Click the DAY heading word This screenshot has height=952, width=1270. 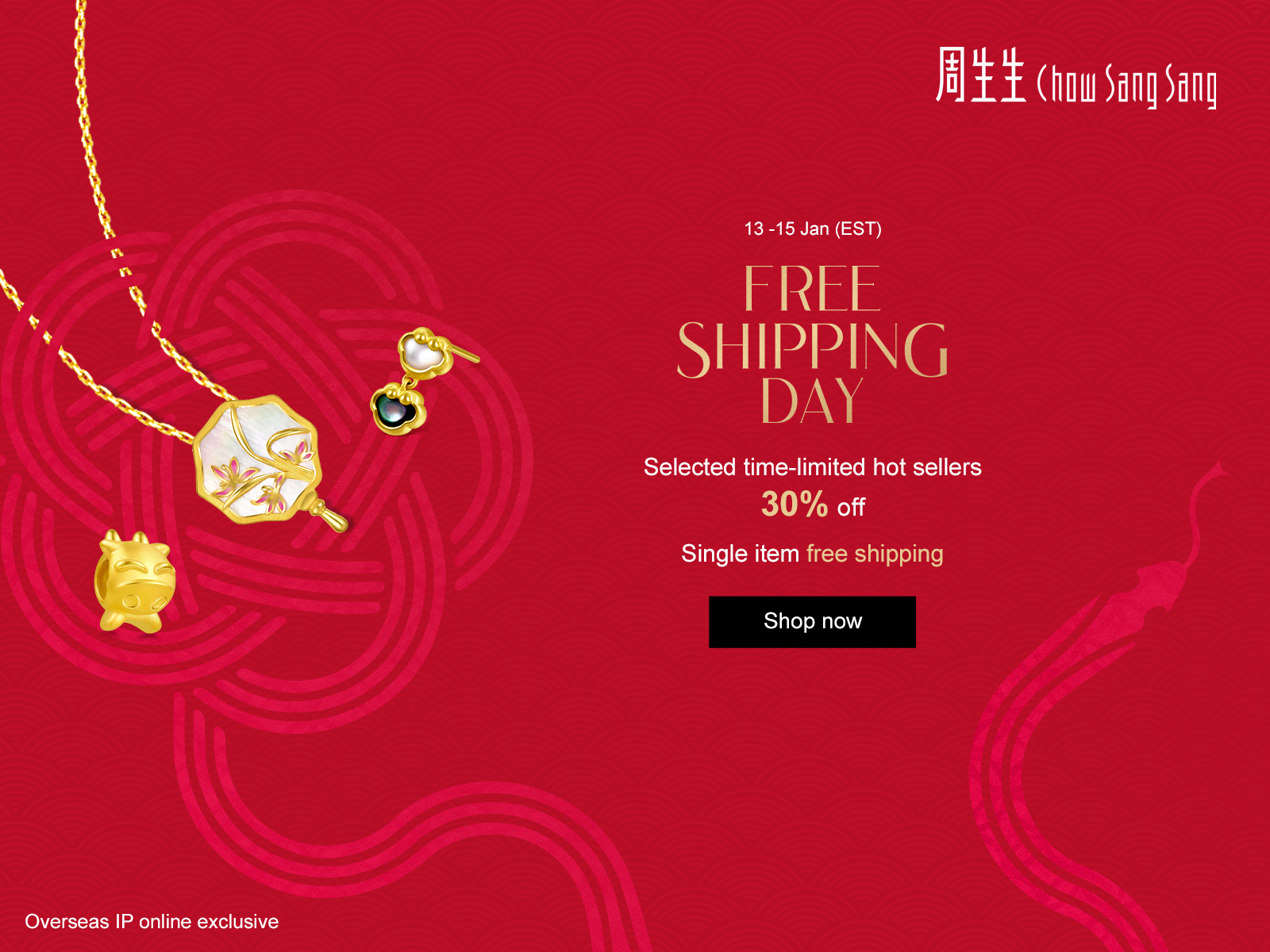click(812, 401)
